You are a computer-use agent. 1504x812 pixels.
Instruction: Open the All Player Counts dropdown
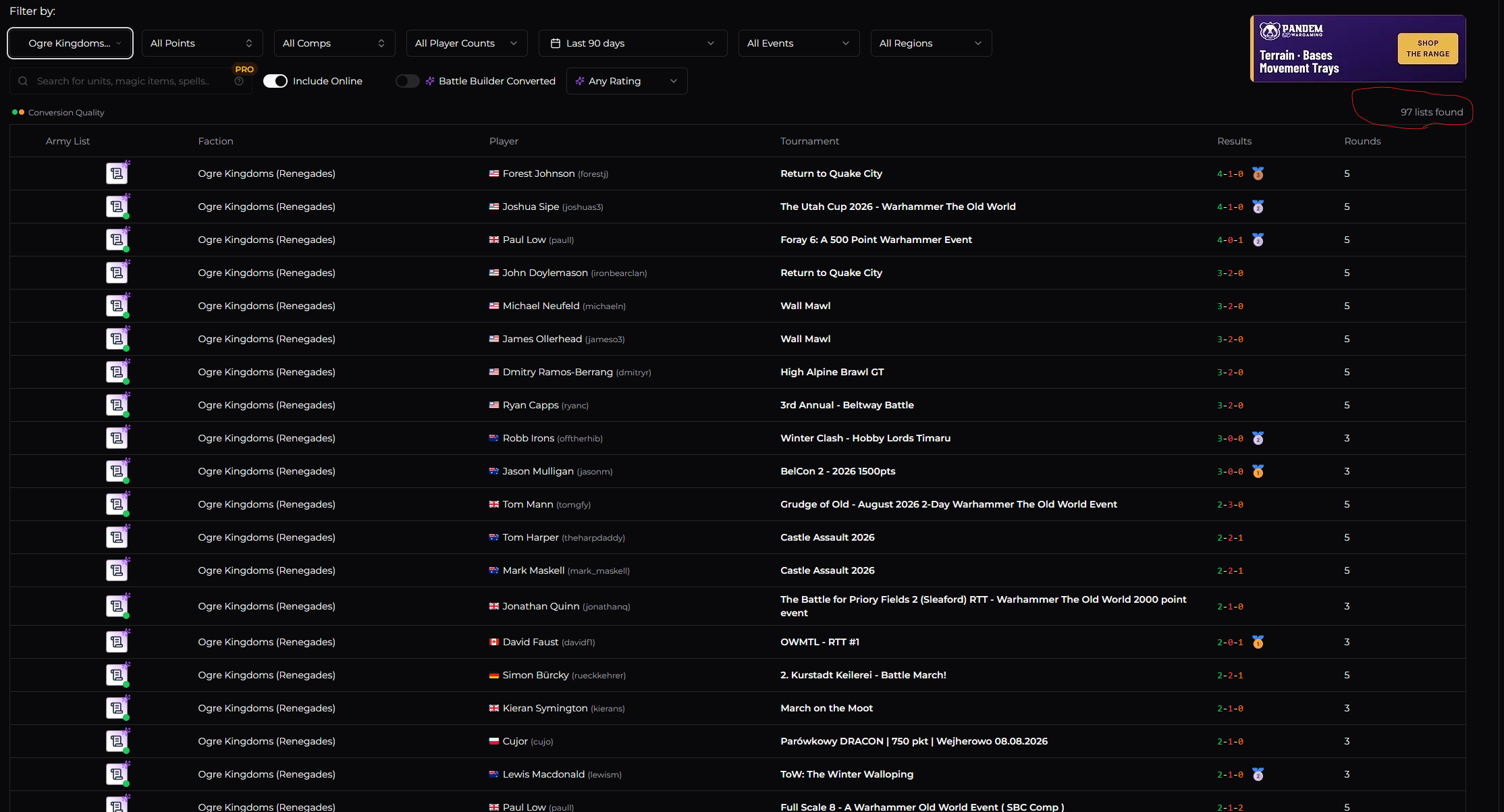466,43
